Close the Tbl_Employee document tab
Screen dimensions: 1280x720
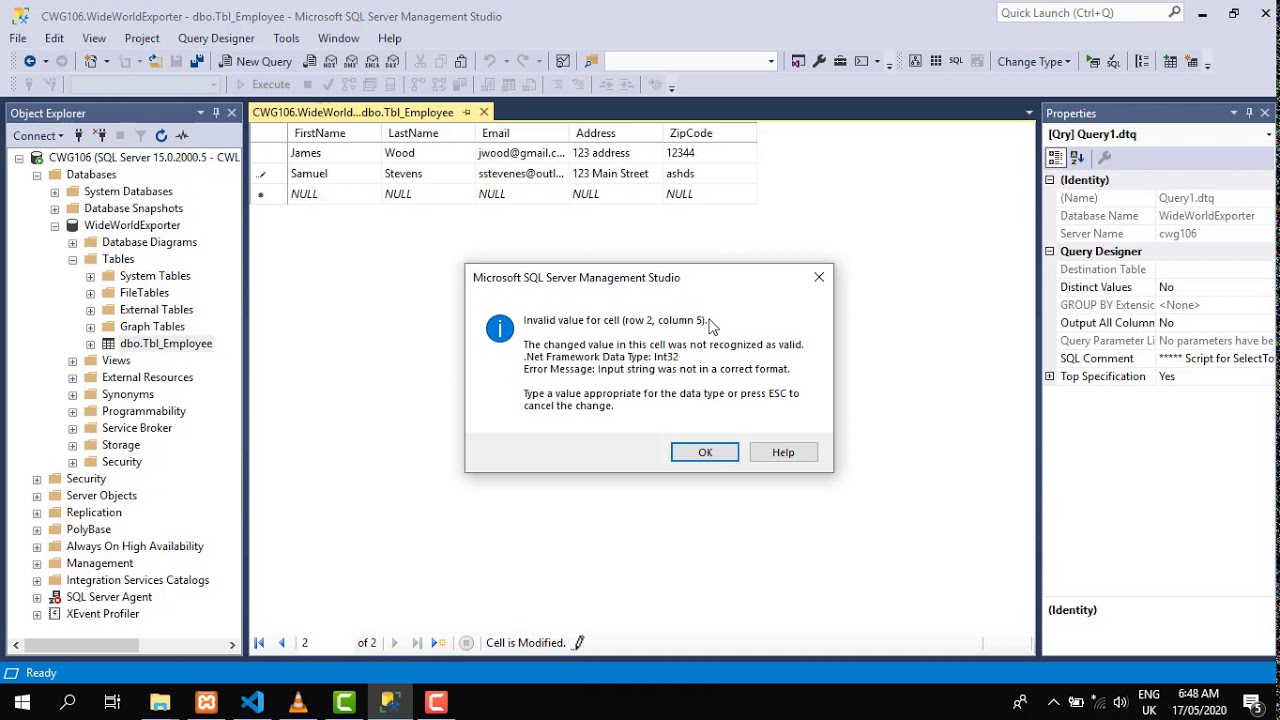click(484, 112)
